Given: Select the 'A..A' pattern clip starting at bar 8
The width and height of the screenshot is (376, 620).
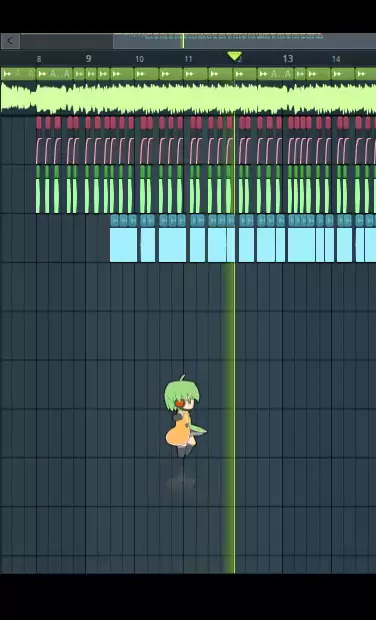Looking at the screenshot, I should pyautogui.click(x=55, y=74).
